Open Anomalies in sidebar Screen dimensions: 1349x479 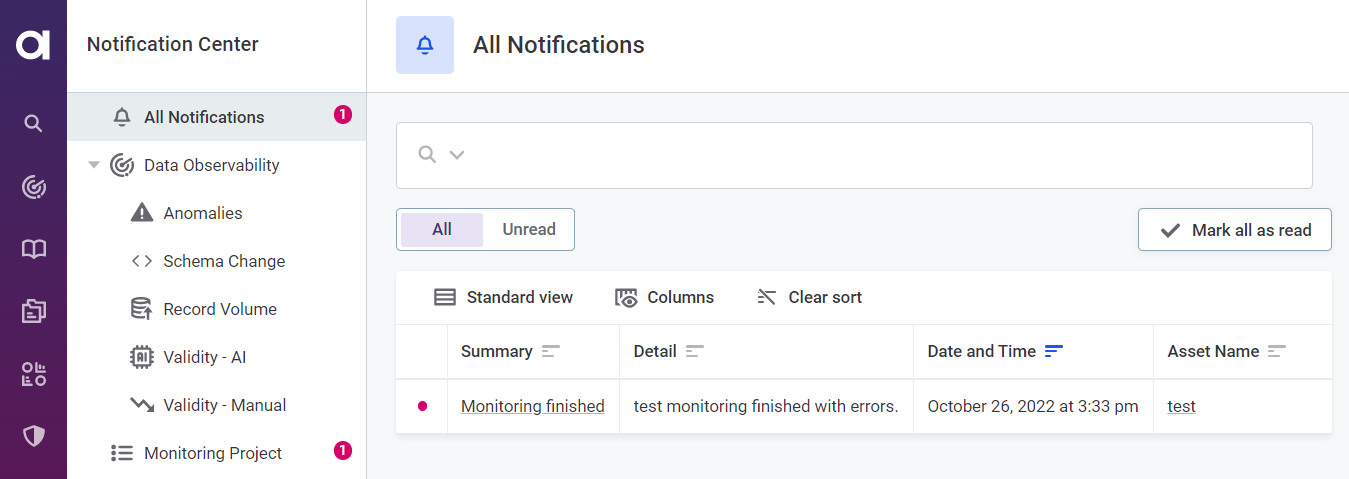click(x=203, y=213)
